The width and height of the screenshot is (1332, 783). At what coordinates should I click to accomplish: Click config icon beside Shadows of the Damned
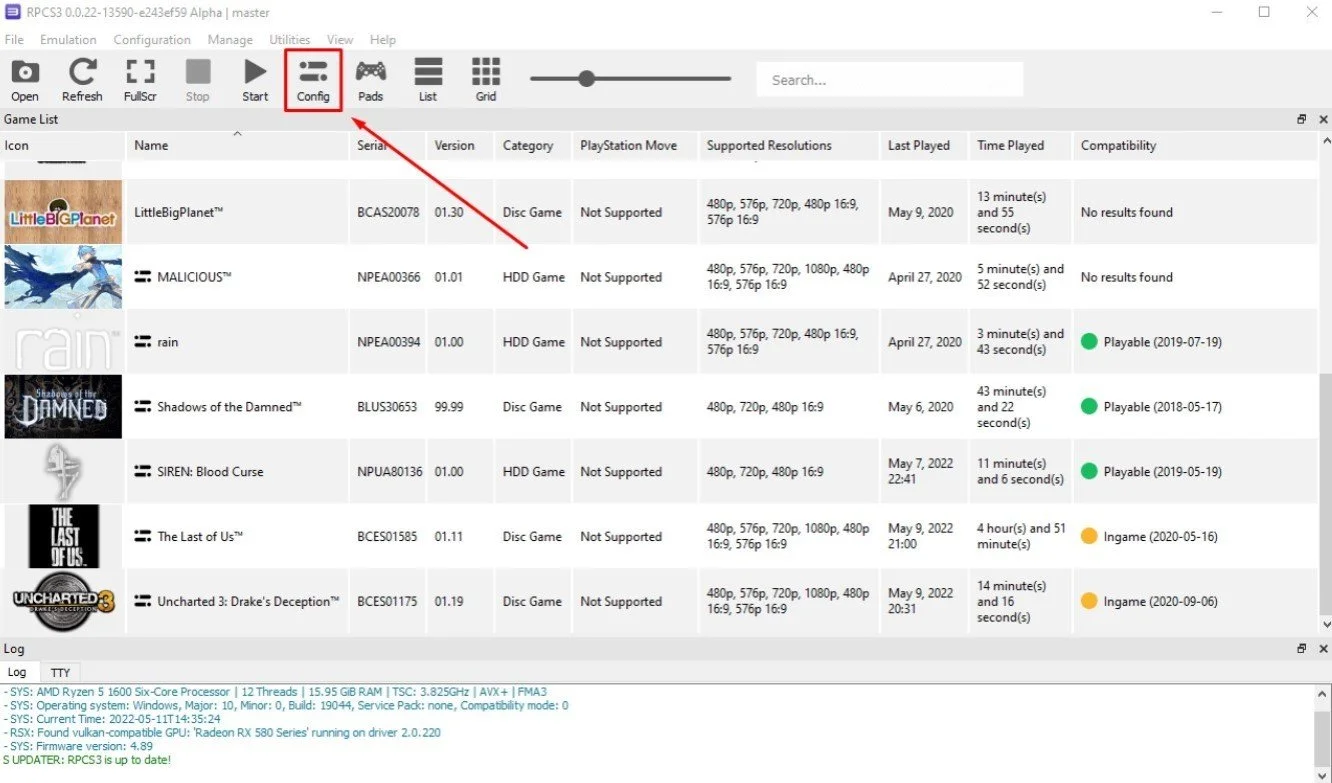(x=142, y=407)
